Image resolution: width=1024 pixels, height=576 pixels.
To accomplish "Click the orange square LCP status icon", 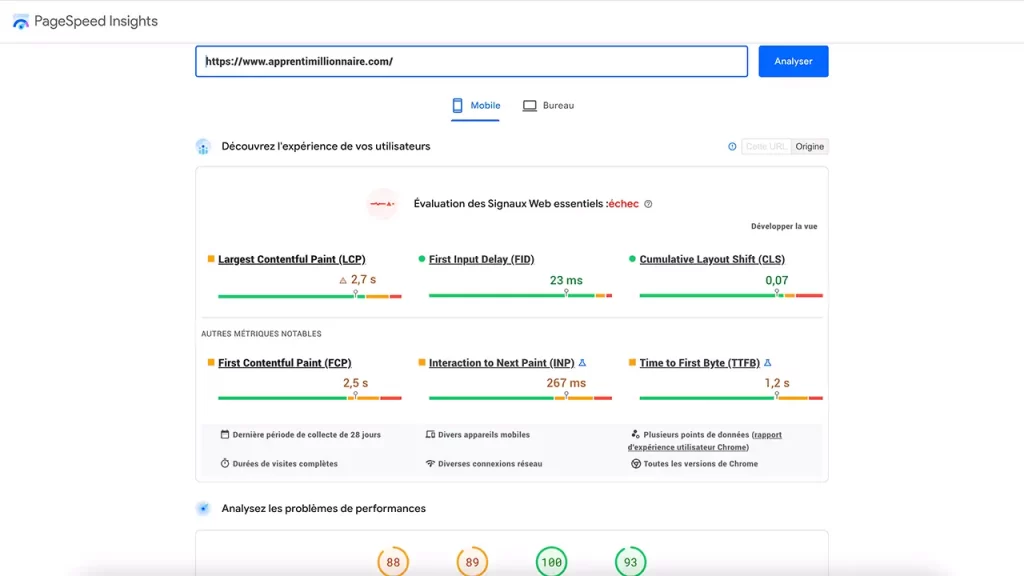I will 211,259.
